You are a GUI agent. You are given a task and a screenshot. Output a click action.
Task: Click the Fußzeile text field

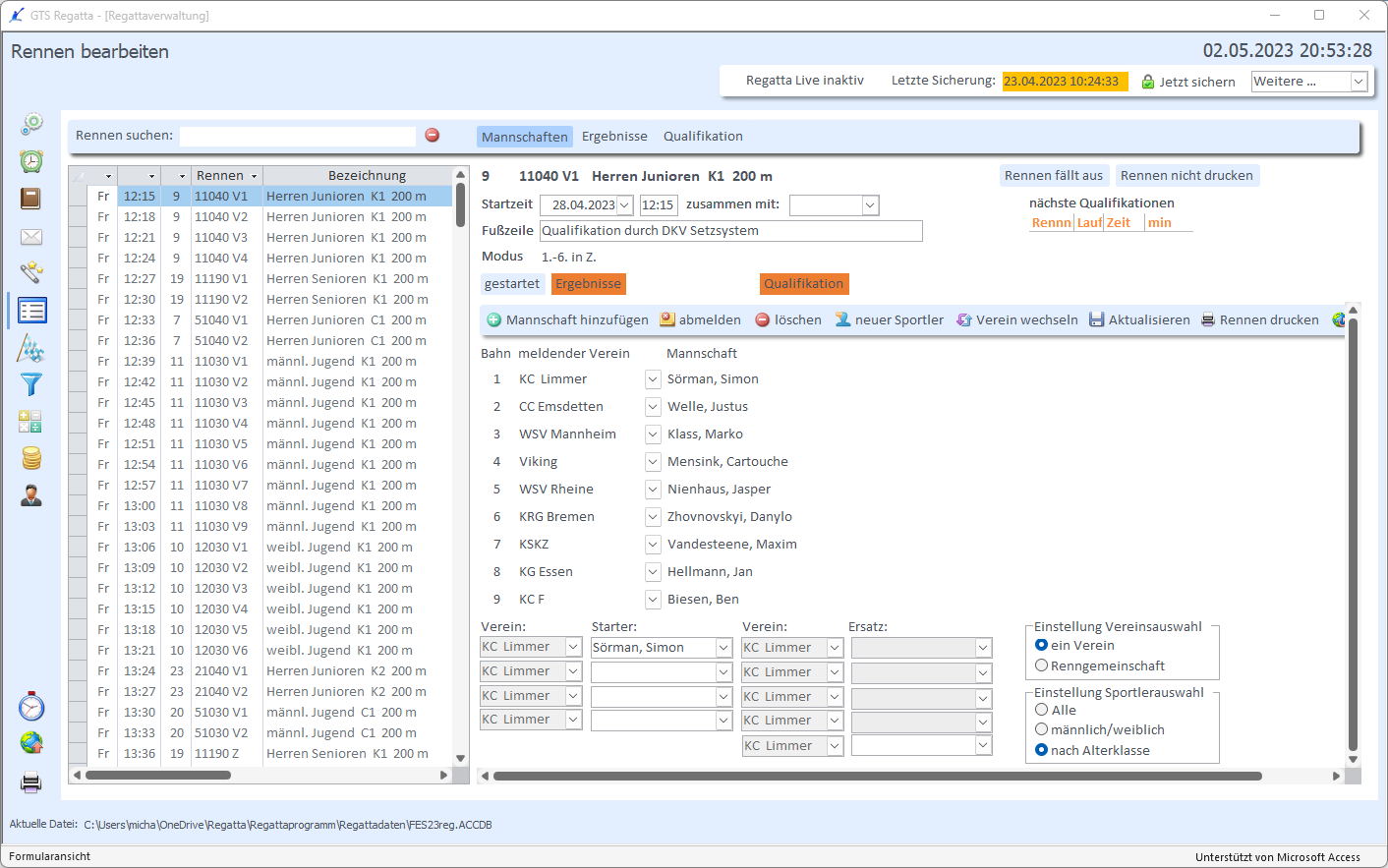731,230
